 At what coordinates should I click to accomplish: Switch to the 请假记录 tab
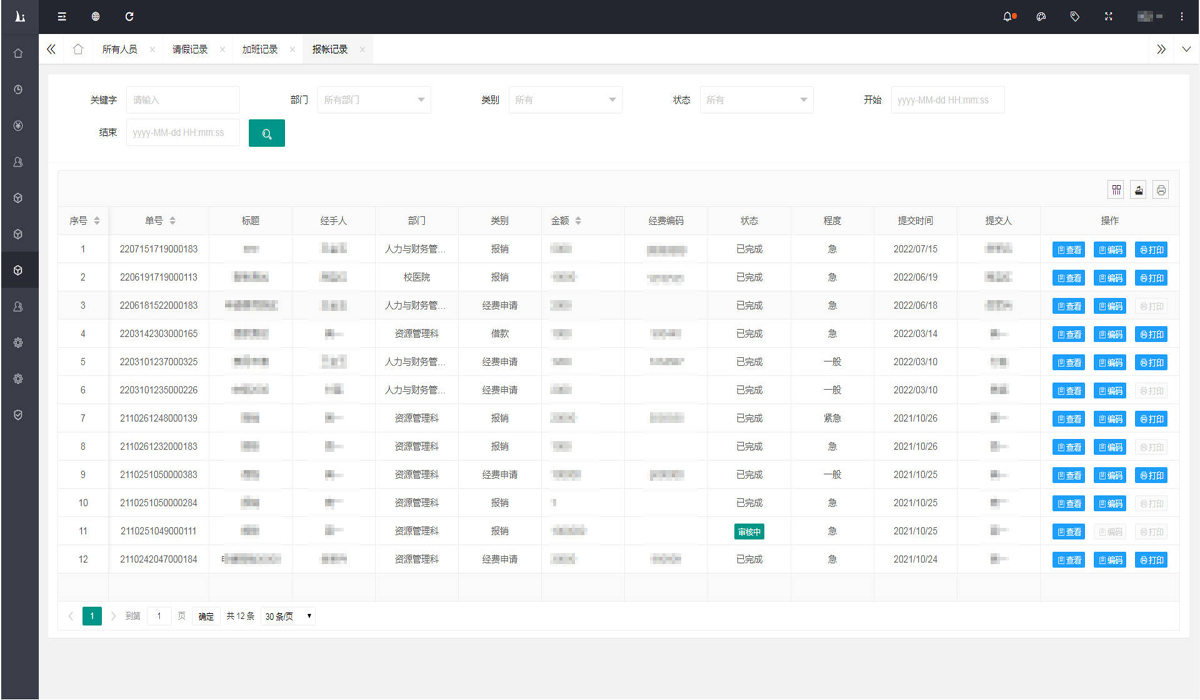(190, 49)
